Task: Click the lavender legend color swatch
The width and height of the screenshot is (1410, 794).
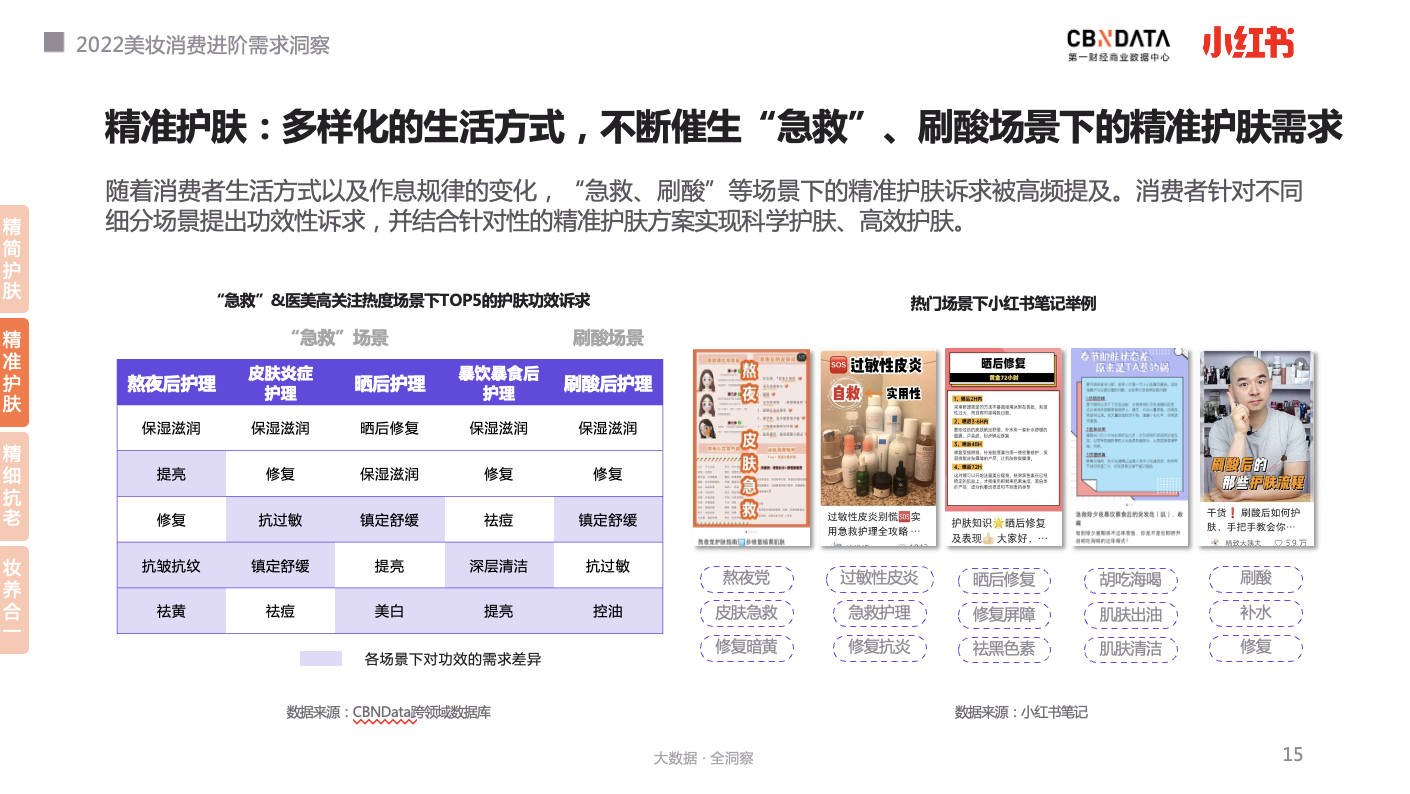Action: tap(321, 659)
